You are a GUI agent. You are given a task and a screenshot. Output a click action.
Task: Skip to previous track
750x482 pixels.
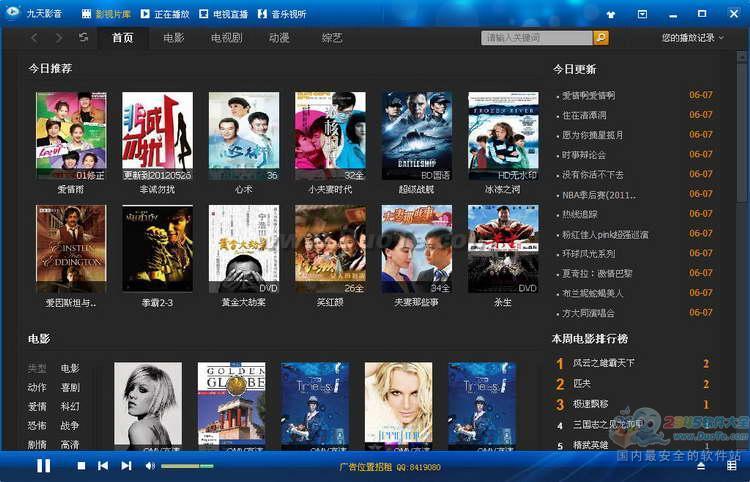tap(103, 465)
